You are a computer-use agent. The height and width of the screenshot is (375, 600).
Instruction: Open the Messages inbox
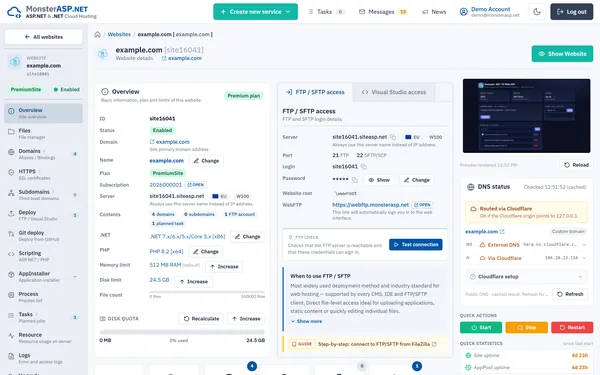click(x=383, y=12)
